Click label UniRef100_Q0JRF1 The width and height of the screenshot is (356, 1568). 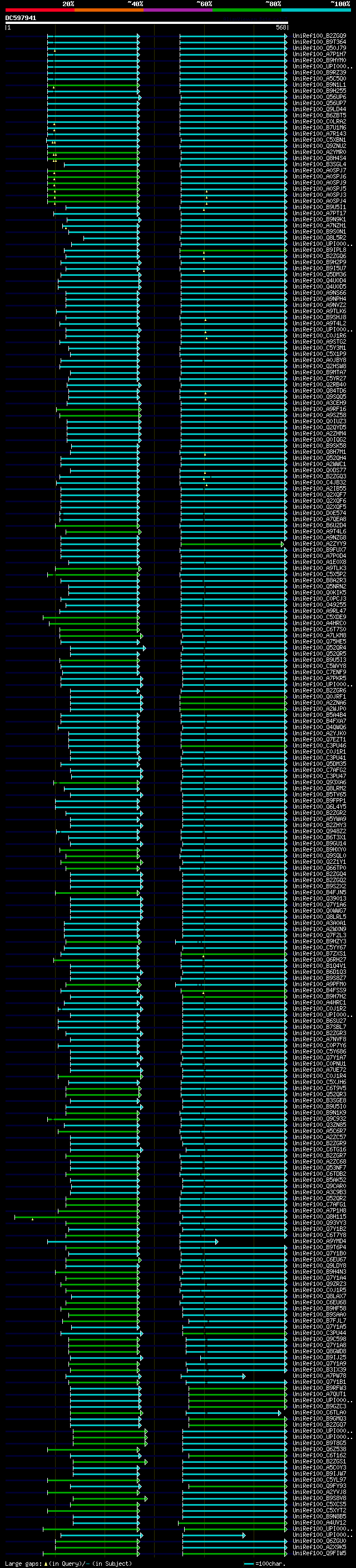coord(319,697)
